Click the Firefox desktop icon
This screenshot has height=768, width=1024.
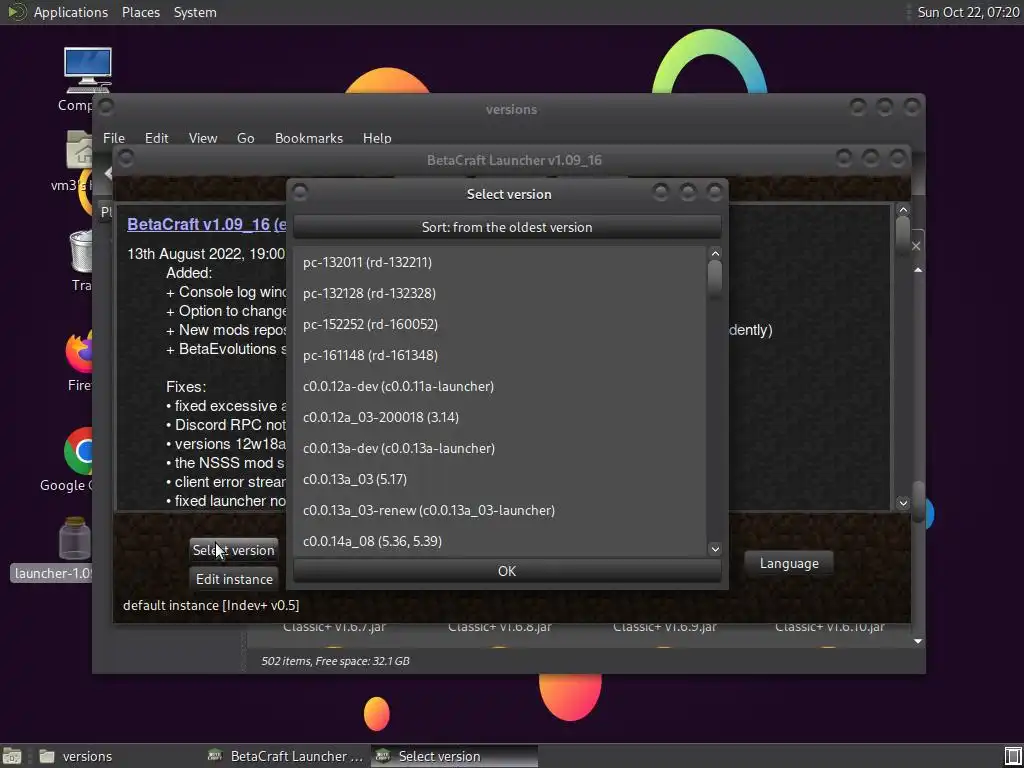(x=78, y=351)
